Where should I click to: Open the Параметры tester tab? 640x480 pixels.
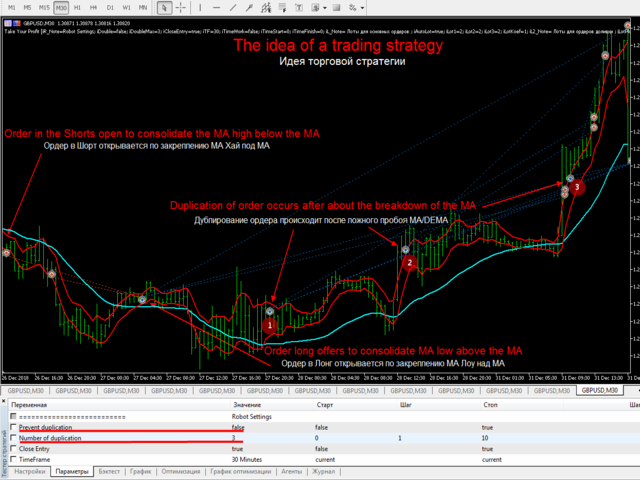point(72,471)
